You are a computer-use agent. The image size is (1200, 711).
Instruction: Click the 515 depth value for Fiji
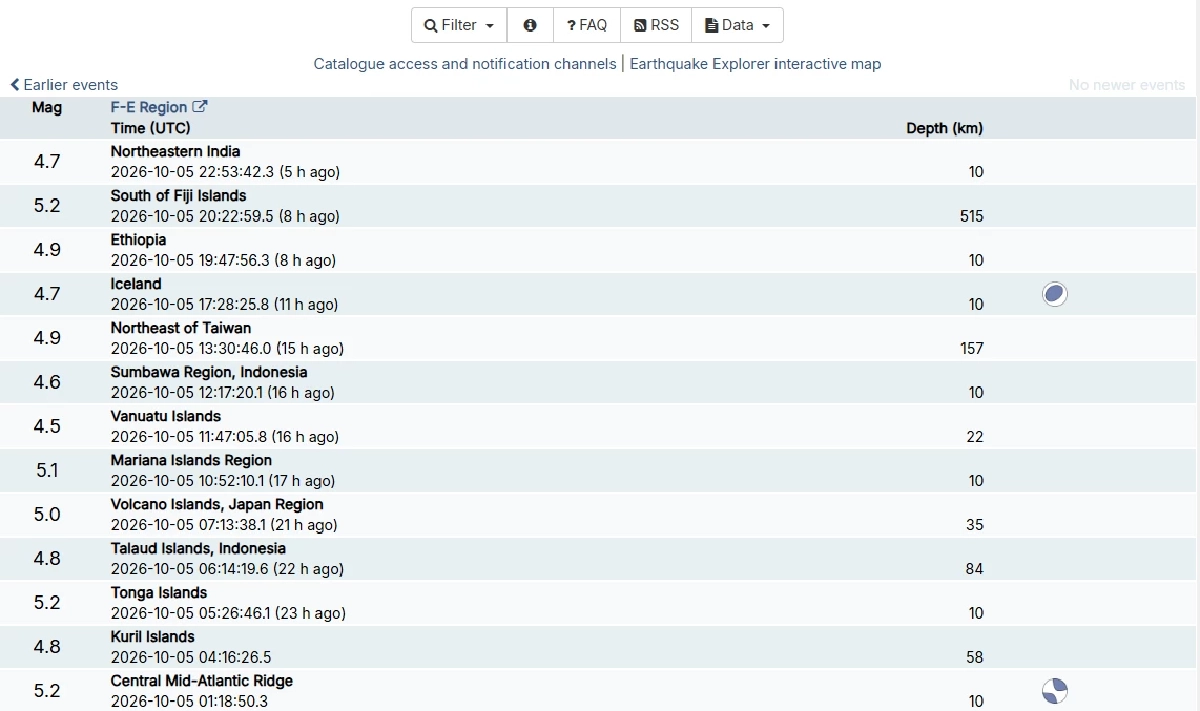(x=971, y=216)
